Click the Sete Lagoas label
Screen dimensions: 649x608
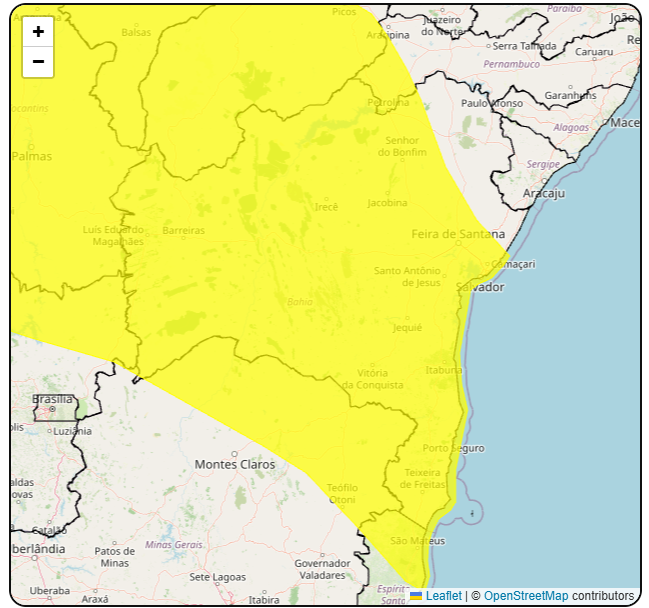pyautogui.click(x=217, y=577)
